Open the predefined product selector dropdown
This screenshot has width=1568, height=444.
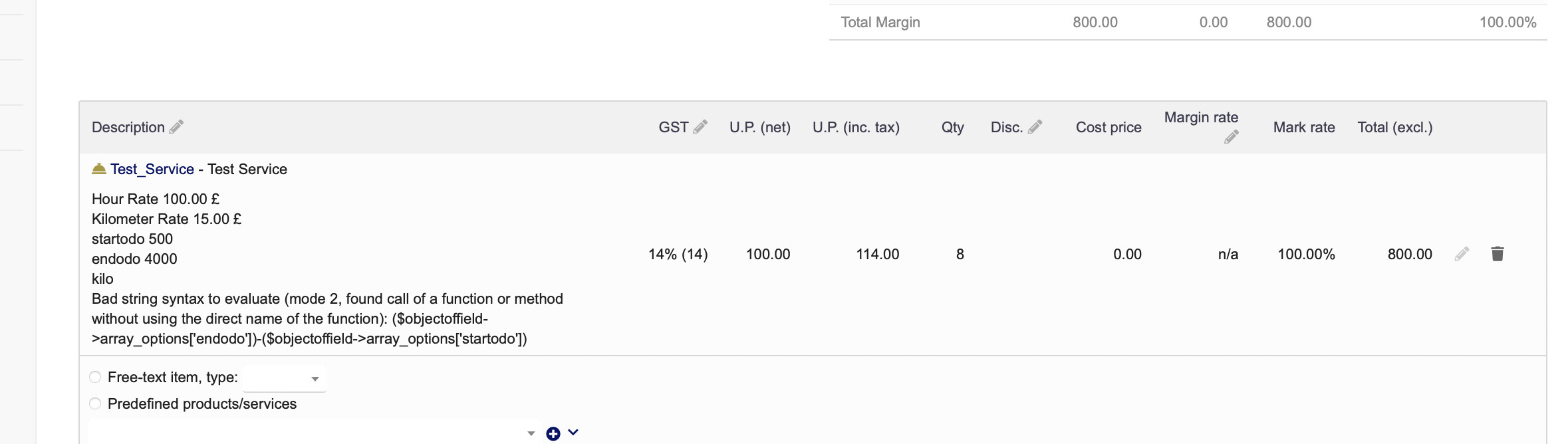click(314, 433)
